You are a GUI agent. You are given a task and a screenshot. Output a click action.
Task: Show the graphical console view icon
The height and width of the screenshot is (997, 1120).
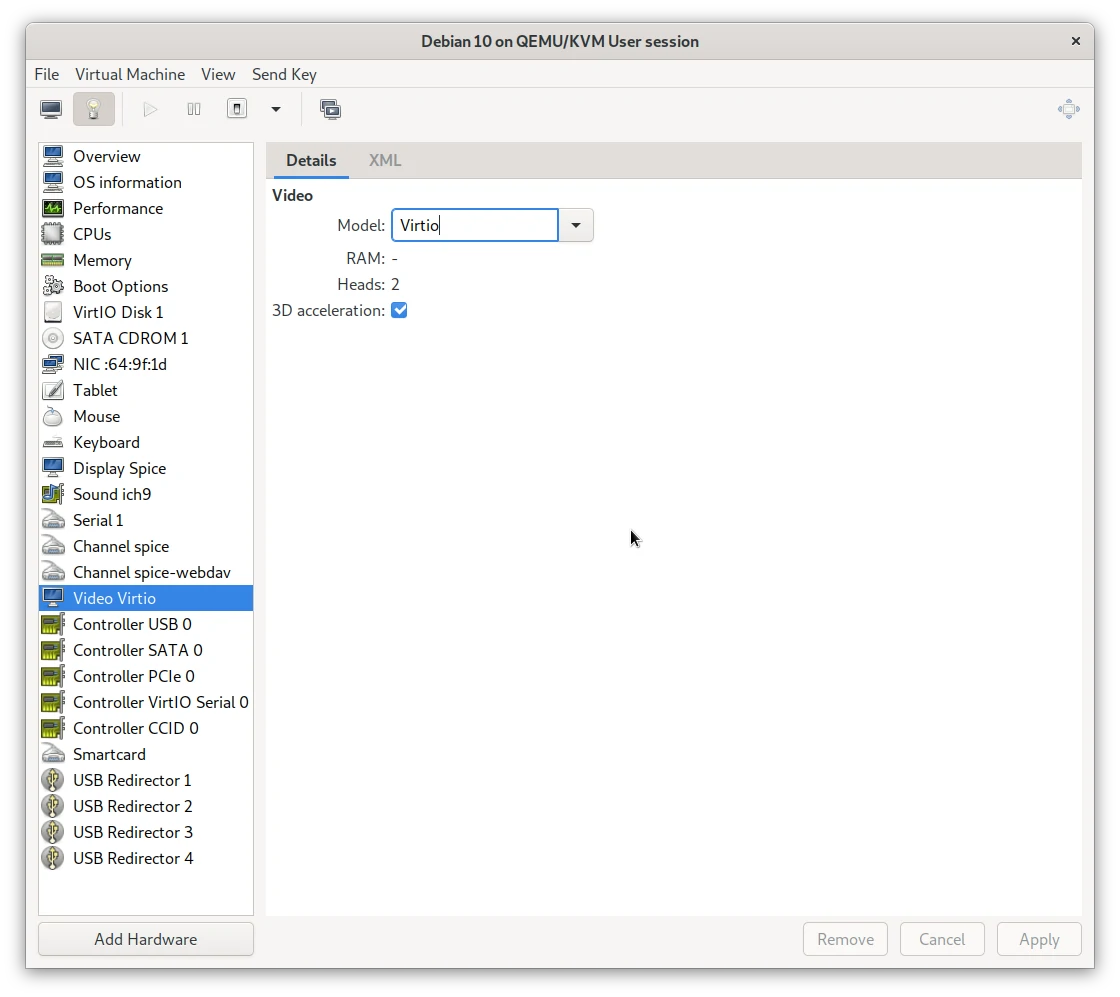[x=51, y=109]
